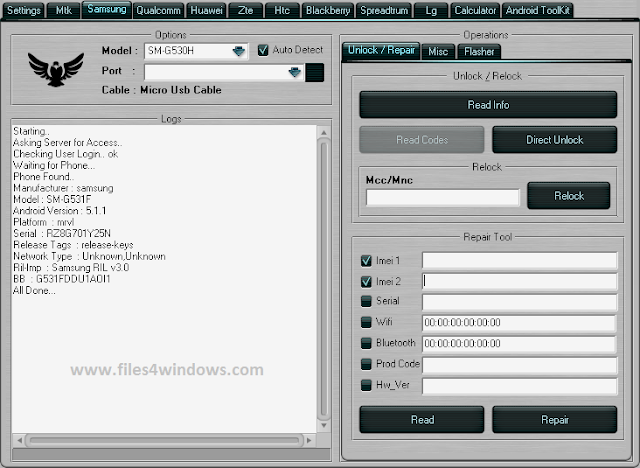Switch to the Mtk tab
This screenshot has width=640, height=468.
click(63, 10)
